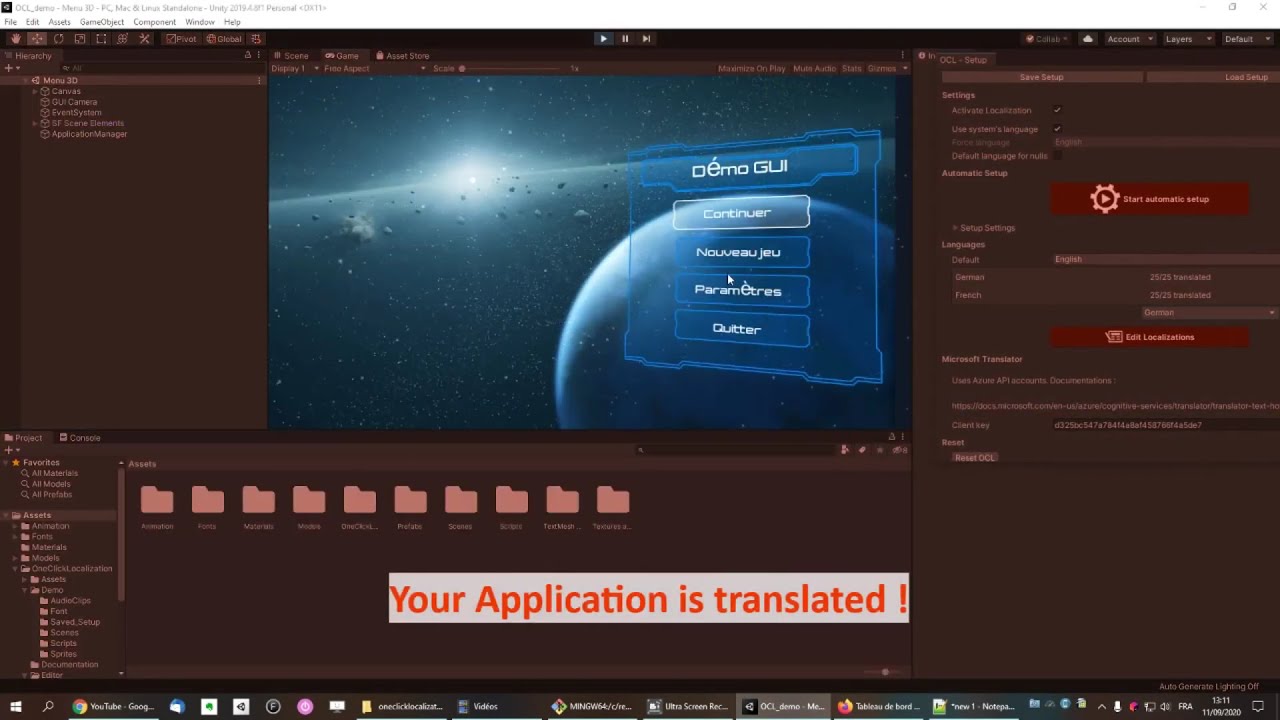Open the Component menu
This screenshot has height=720, width=1280.
pos(154,22)
